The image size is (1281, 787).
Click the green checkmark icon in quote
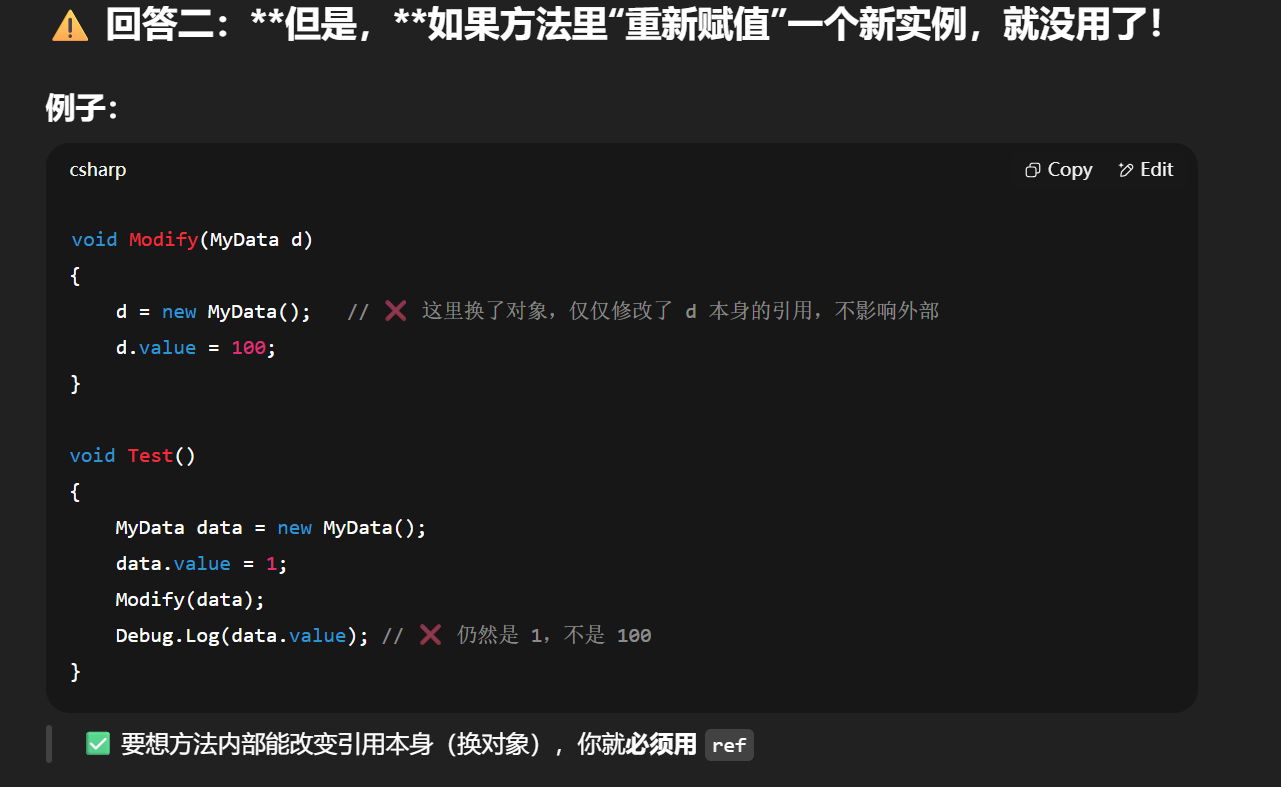click(x=98, y=743)
